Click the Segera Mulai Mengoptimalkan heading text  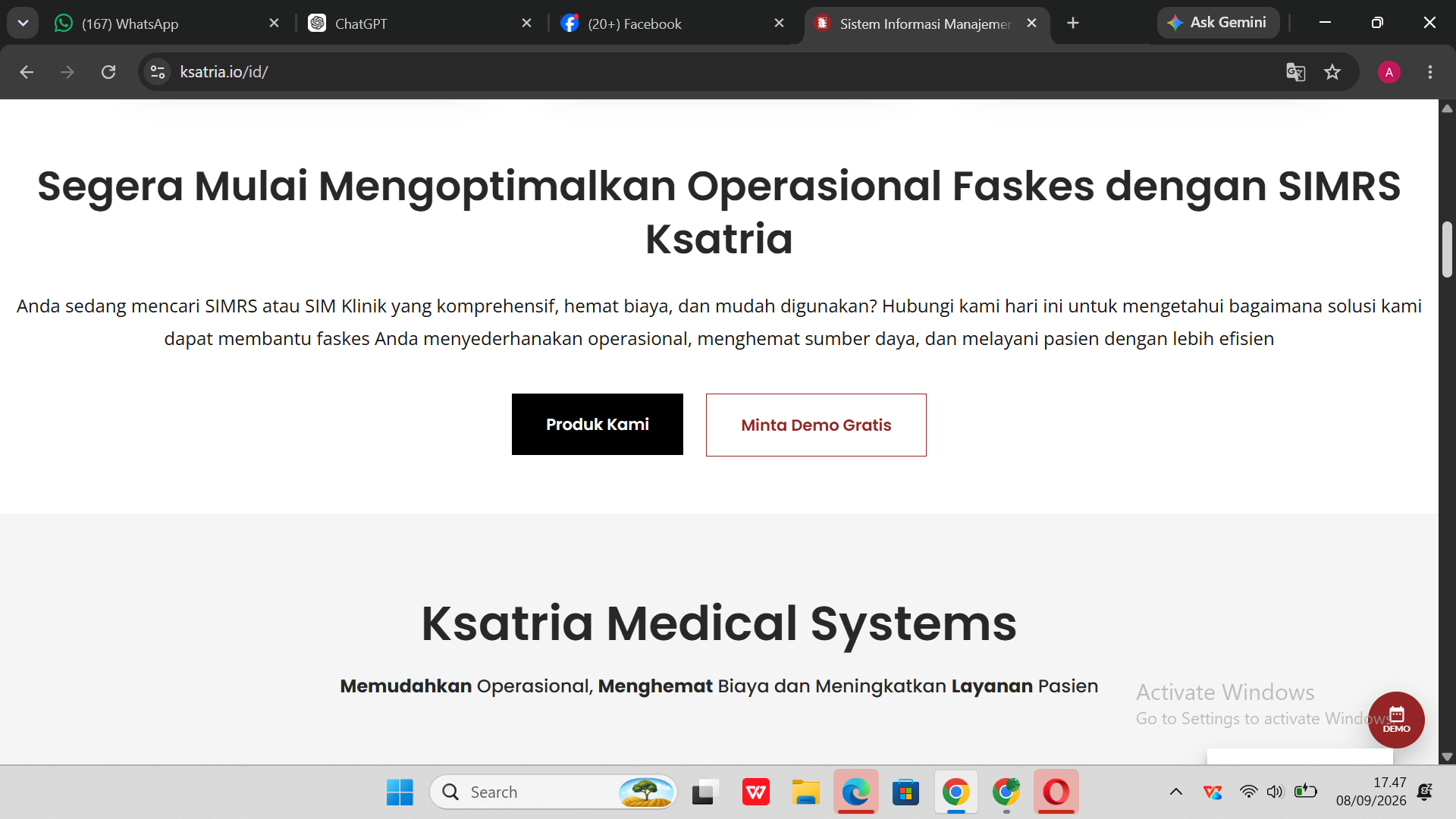719,212
